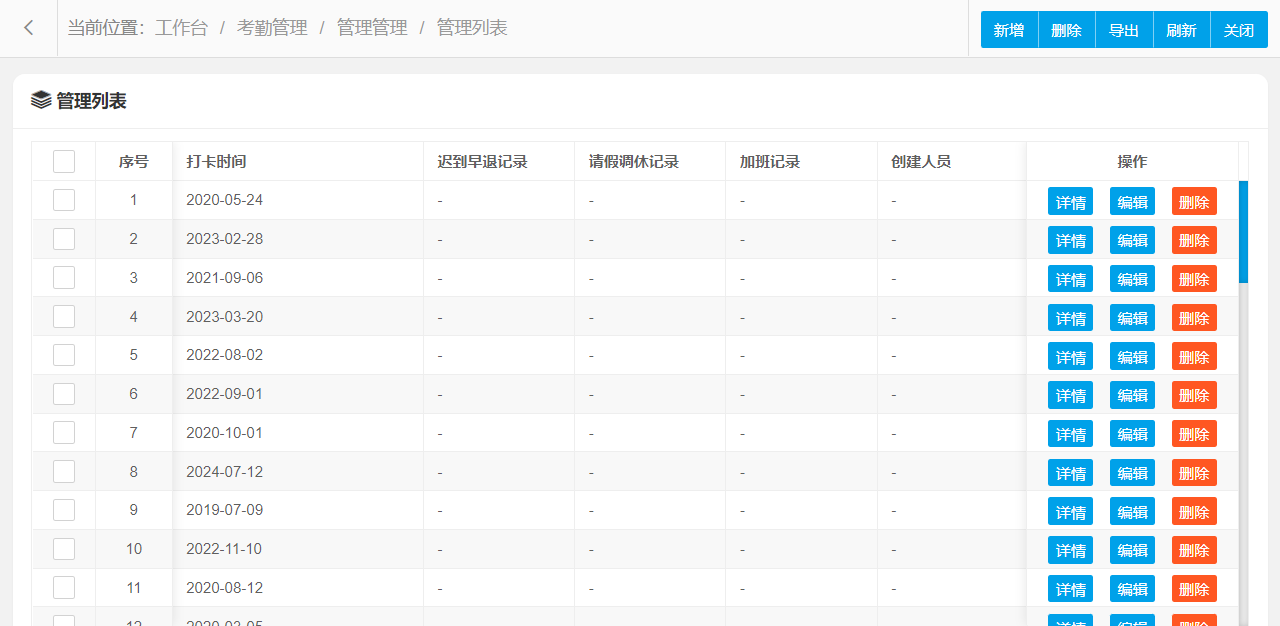Image resolution: width=1280 pixels, height=626 pixels.
Task: Click 编辑 for row 2022-08-02
Action: click(1132, 356)
